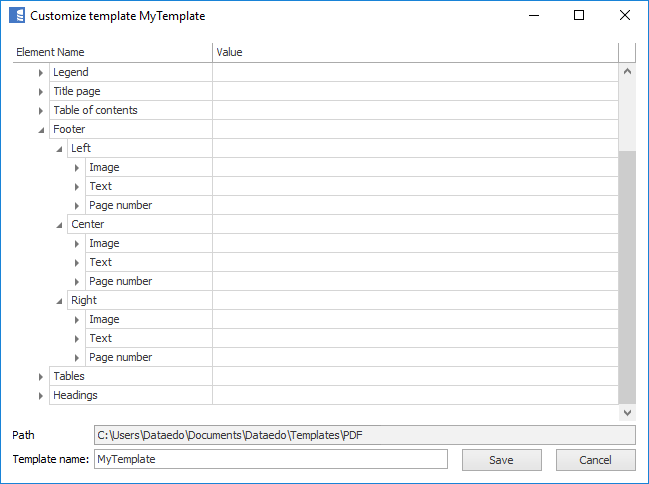Click the Dataedo app icon in title bar
This screenshot has height=484, width=649.
tap(15, 16)
